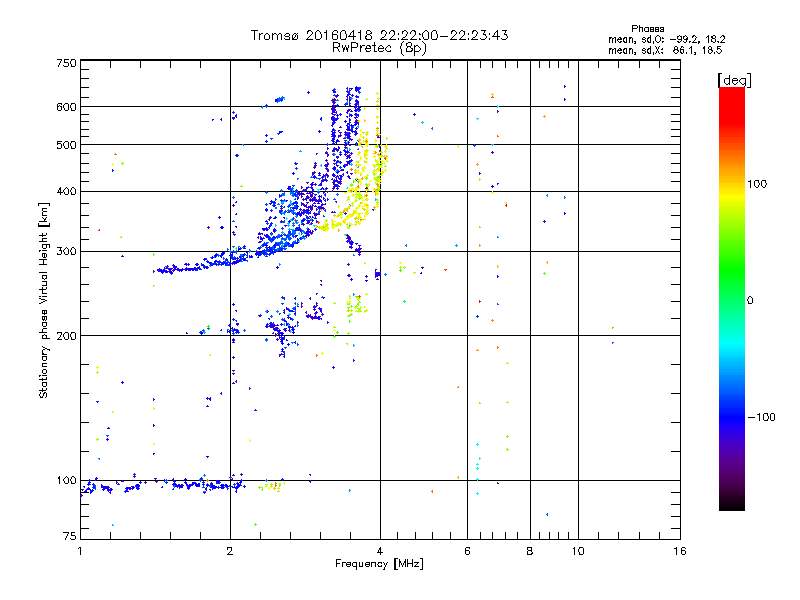Click the '0' colorbar tick label
800x600 pixels.
pos(750,301)
